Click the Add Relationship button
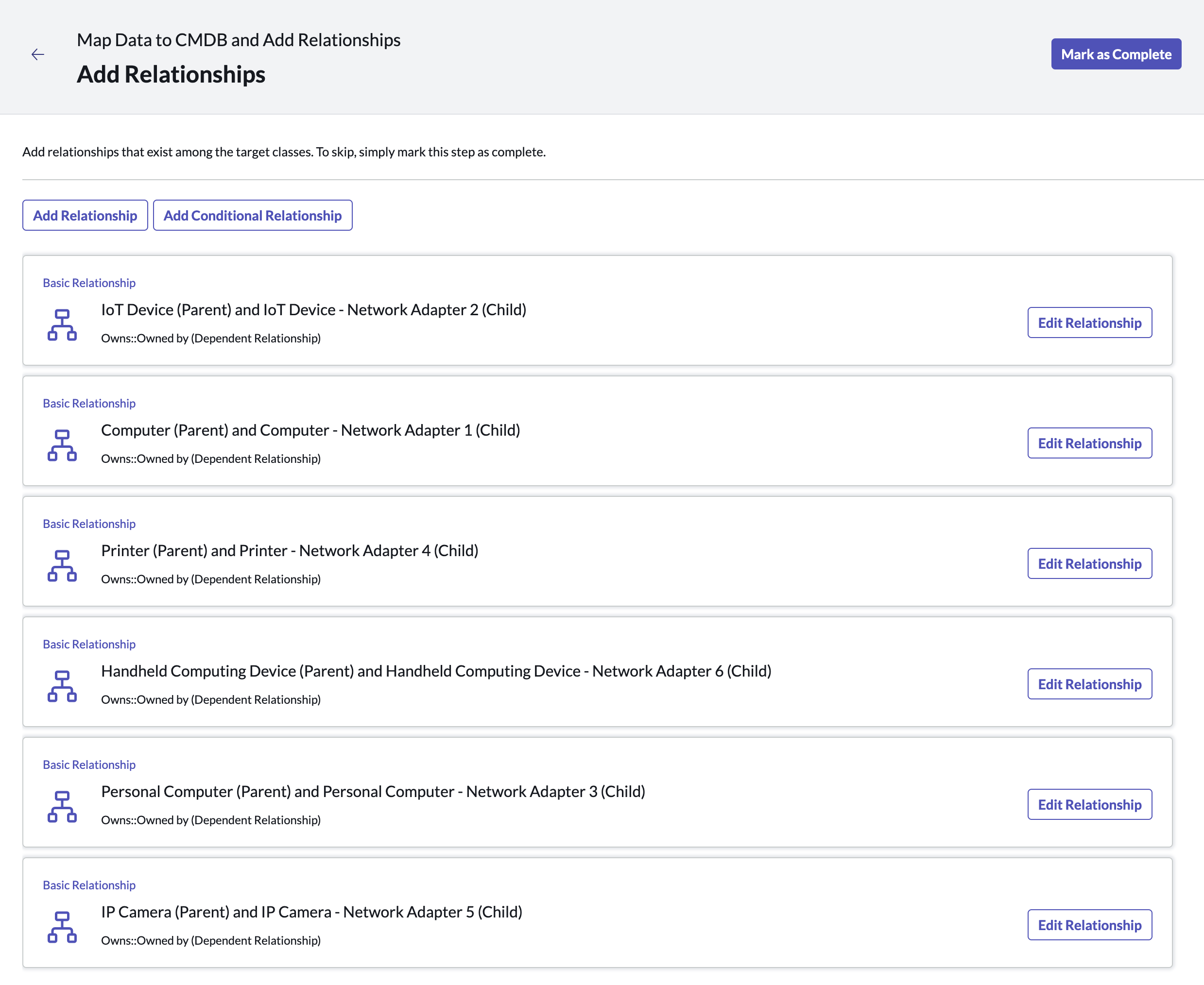Image resolution: width=1204 pixels, height=985 pixels. pyautogui.click(x=85, y=216)
